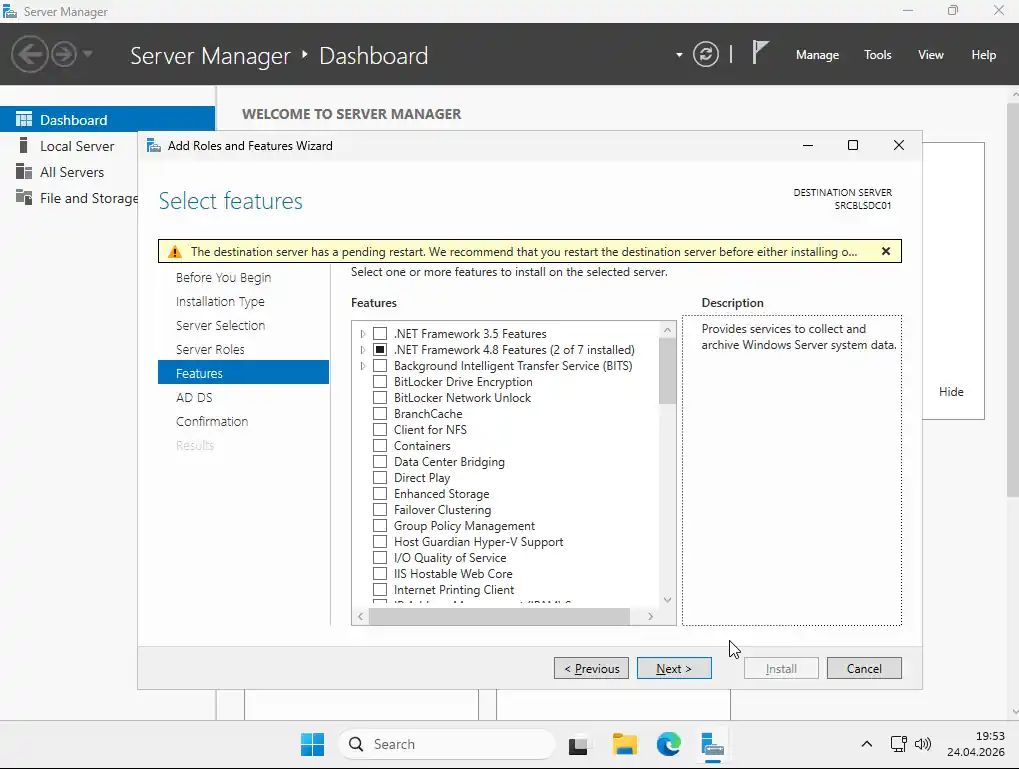Image resolution: width=1019 pixels, height=769 pixels.
Task: Refresh the Server Manager dashboard
Action: coord(706,54)
